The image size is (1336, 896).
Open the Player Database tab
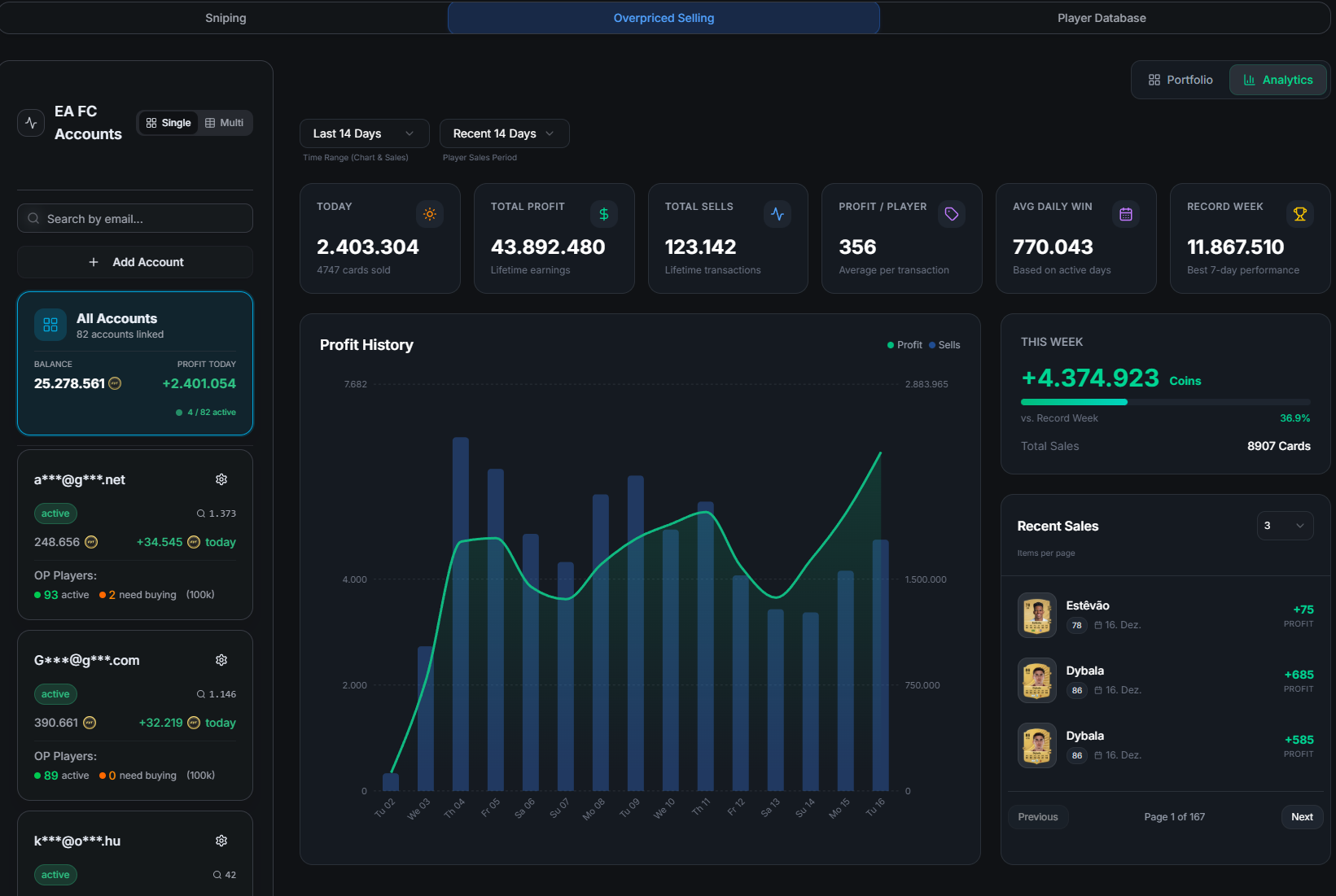tap(1101, 18)
